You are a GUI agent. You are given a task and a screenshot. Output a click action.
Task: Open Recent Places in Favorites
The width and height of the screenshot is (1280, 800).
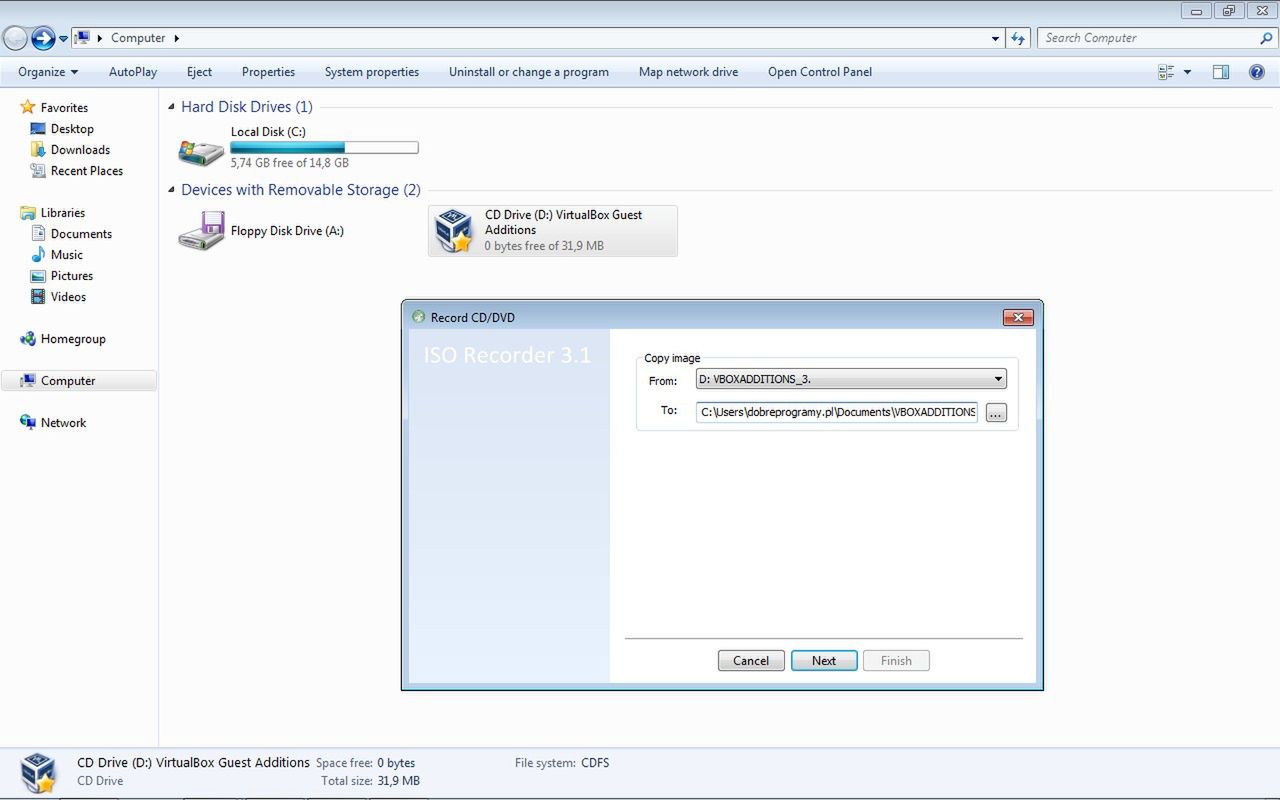point(87,171)
